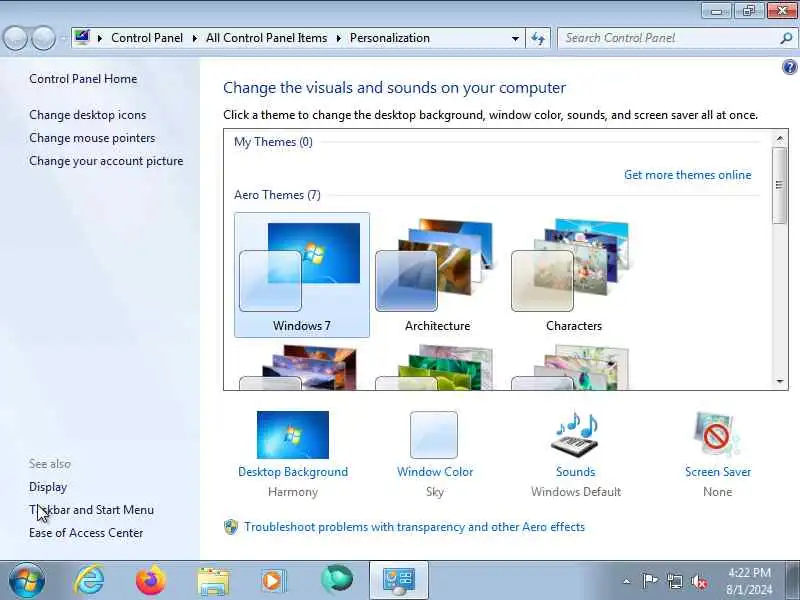The height and width of the screenshot is (600, 800).
Task: Click in the Search Control Panel field
Action: pyautogui.click(x=668, y=38)
